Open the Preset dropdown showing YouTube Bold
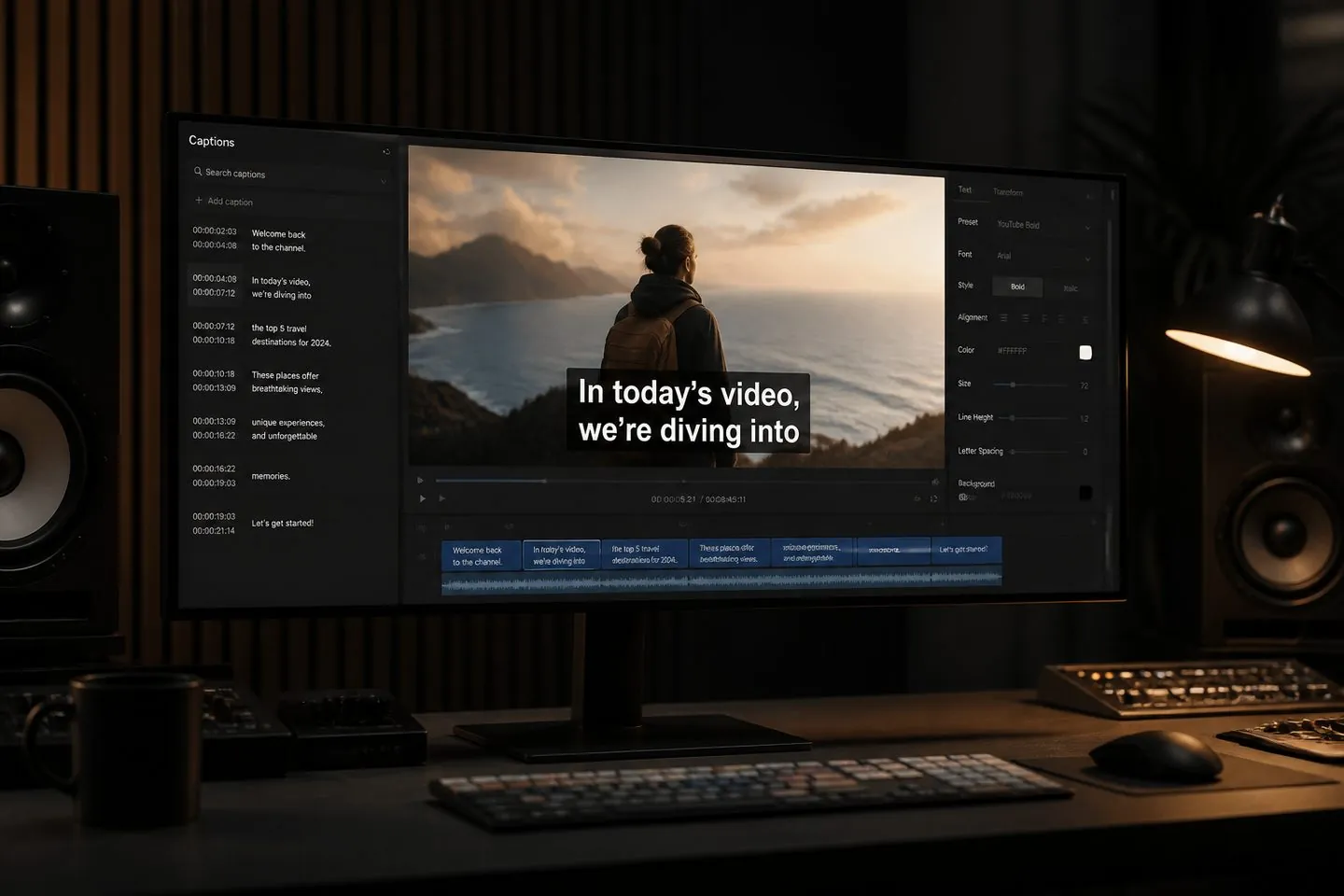 tap(1043, 225)
